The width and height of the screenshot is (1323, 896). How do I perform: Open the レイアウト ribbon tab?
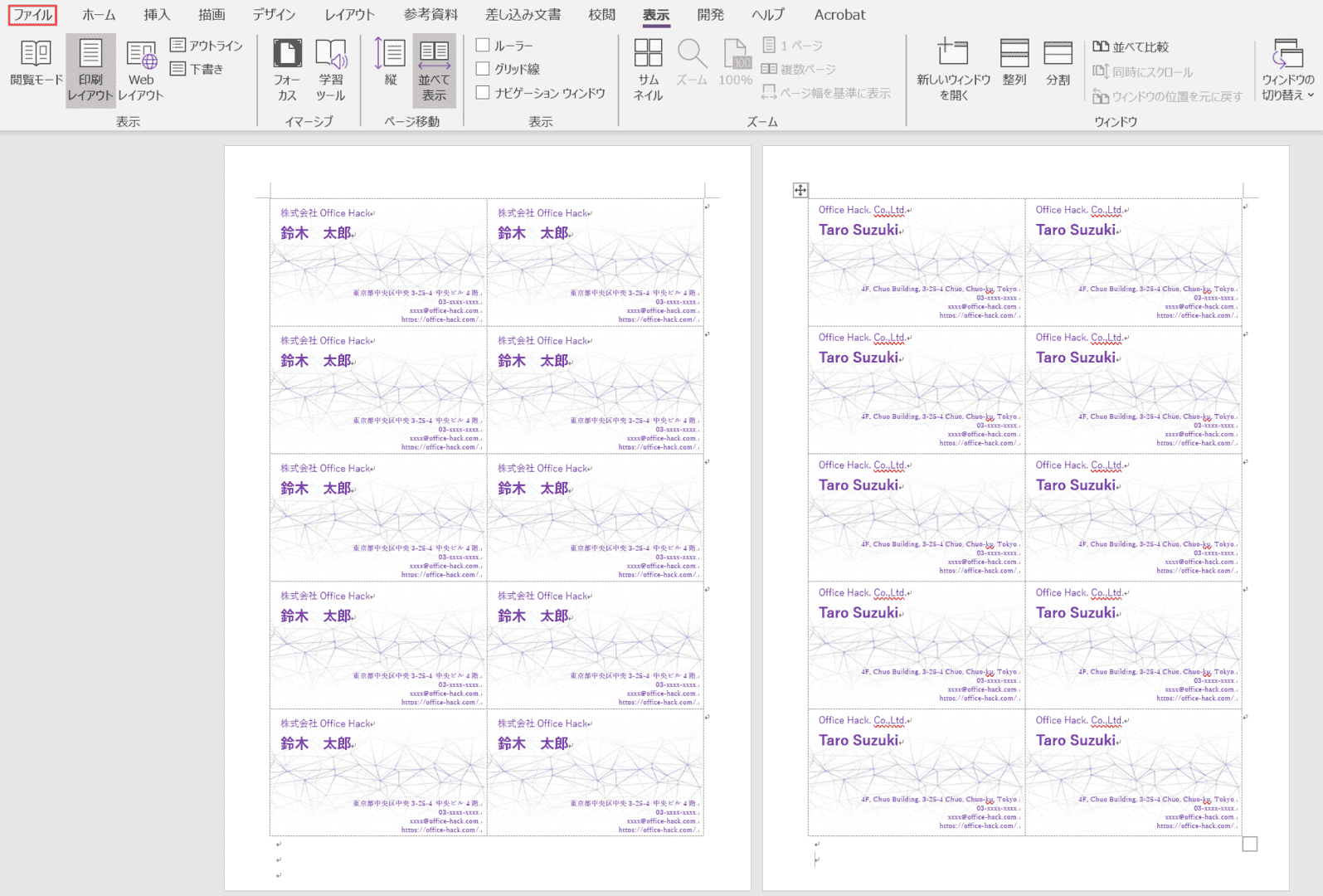tap(349, 15)
